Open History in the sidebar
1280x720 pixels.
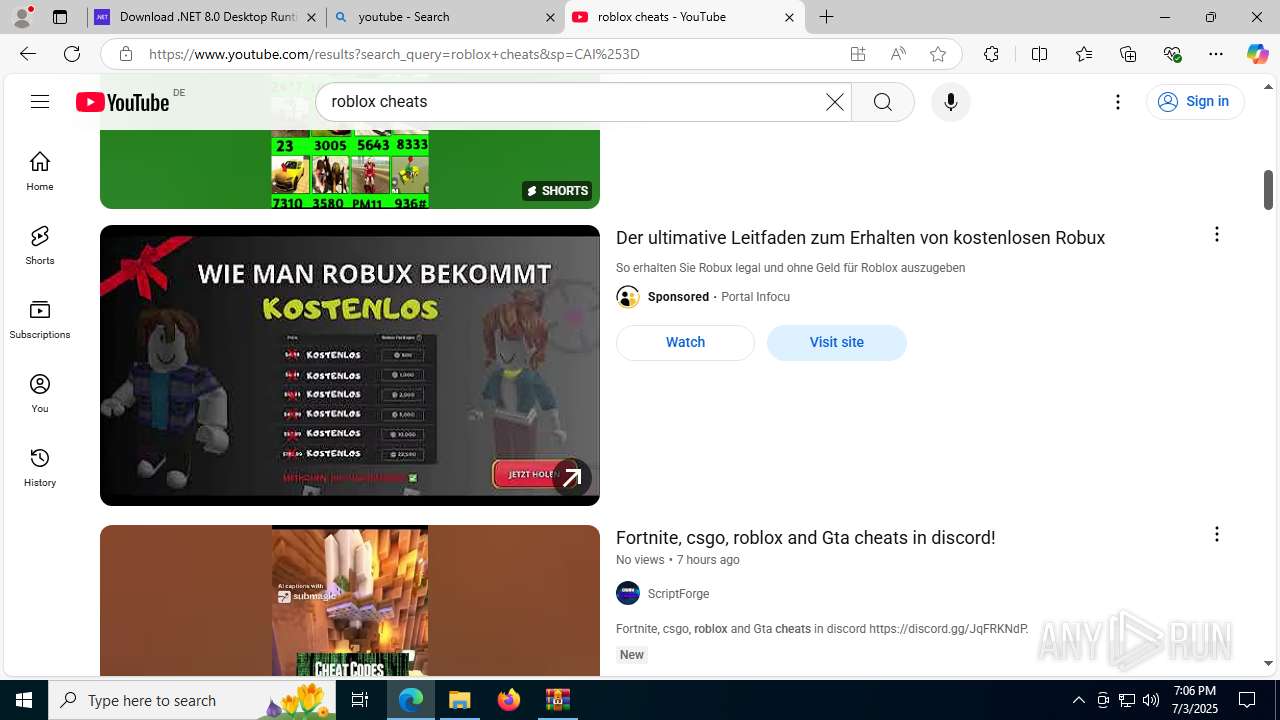pyautogui.click(x=40, y=467)
